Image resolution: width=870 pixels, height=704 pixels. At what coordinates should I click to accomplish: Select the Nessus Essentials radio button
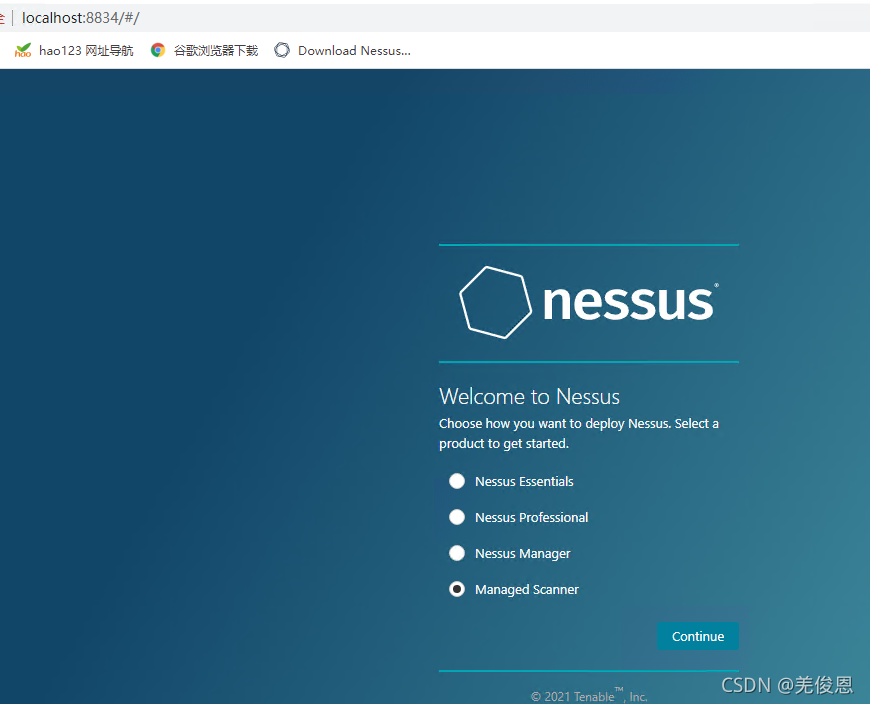[x=457, y=481]
